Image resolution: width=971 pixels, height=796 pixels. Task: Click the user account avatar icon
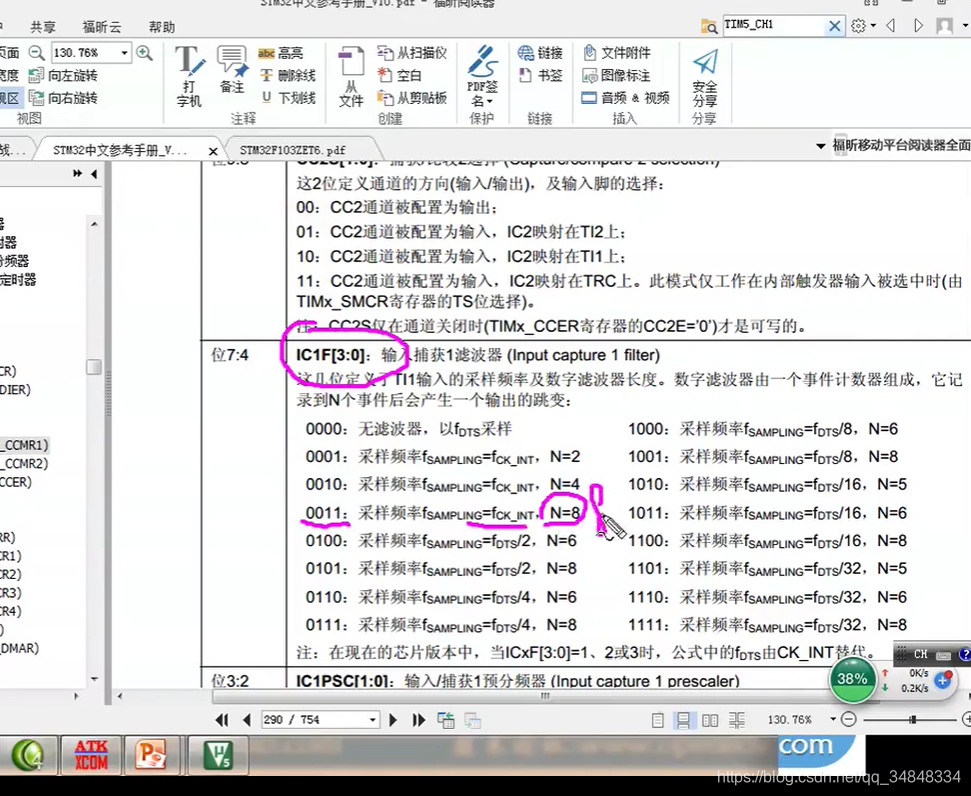[944, 26]
